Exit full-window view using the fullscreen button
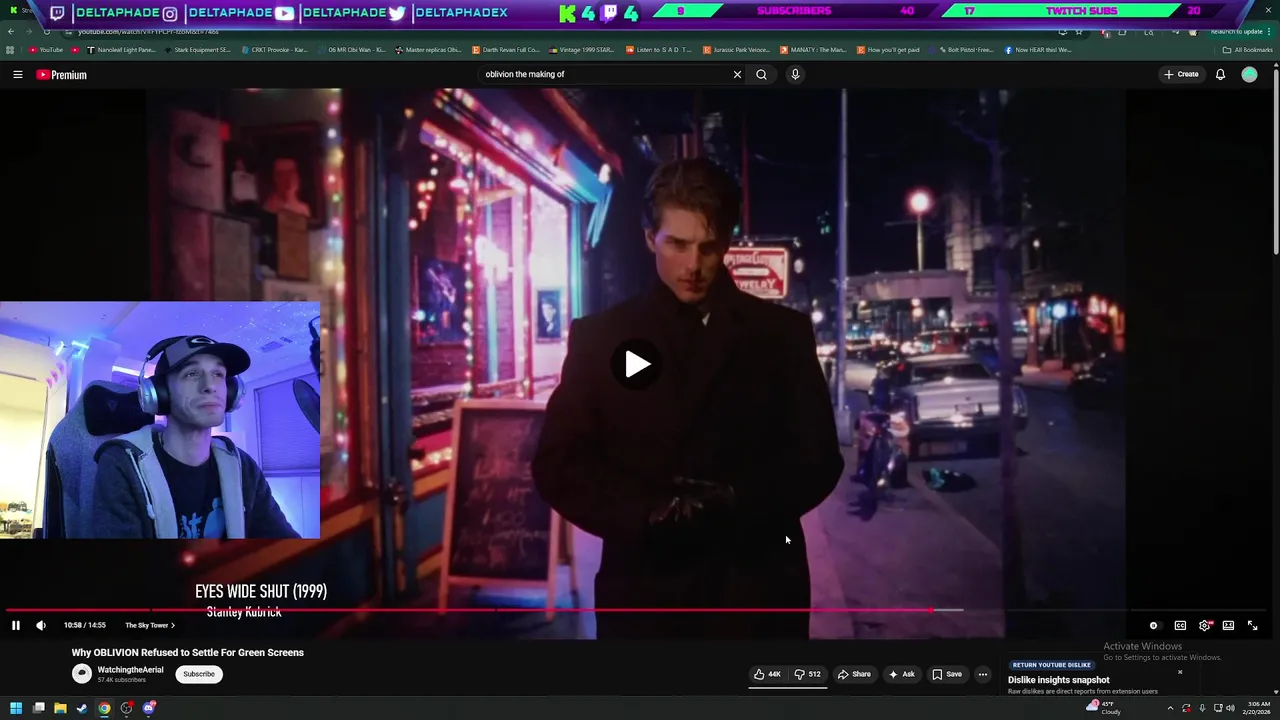1280x720 pixels. pos(1252,625)
